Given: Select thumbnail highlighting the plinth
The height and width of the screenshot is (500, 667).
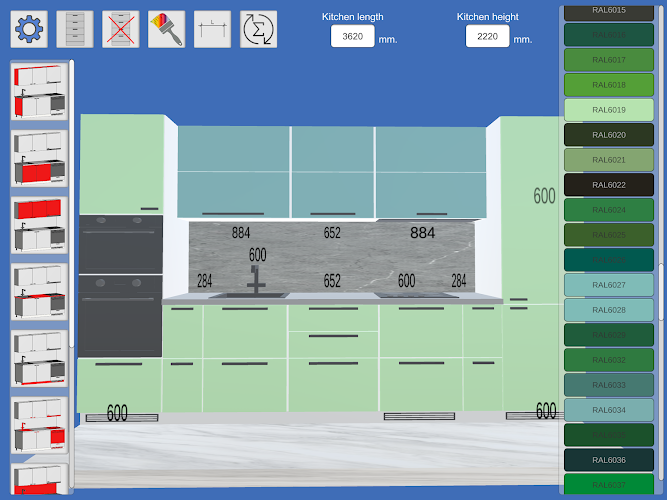Looking at the screenshot, I should [39, 359].
